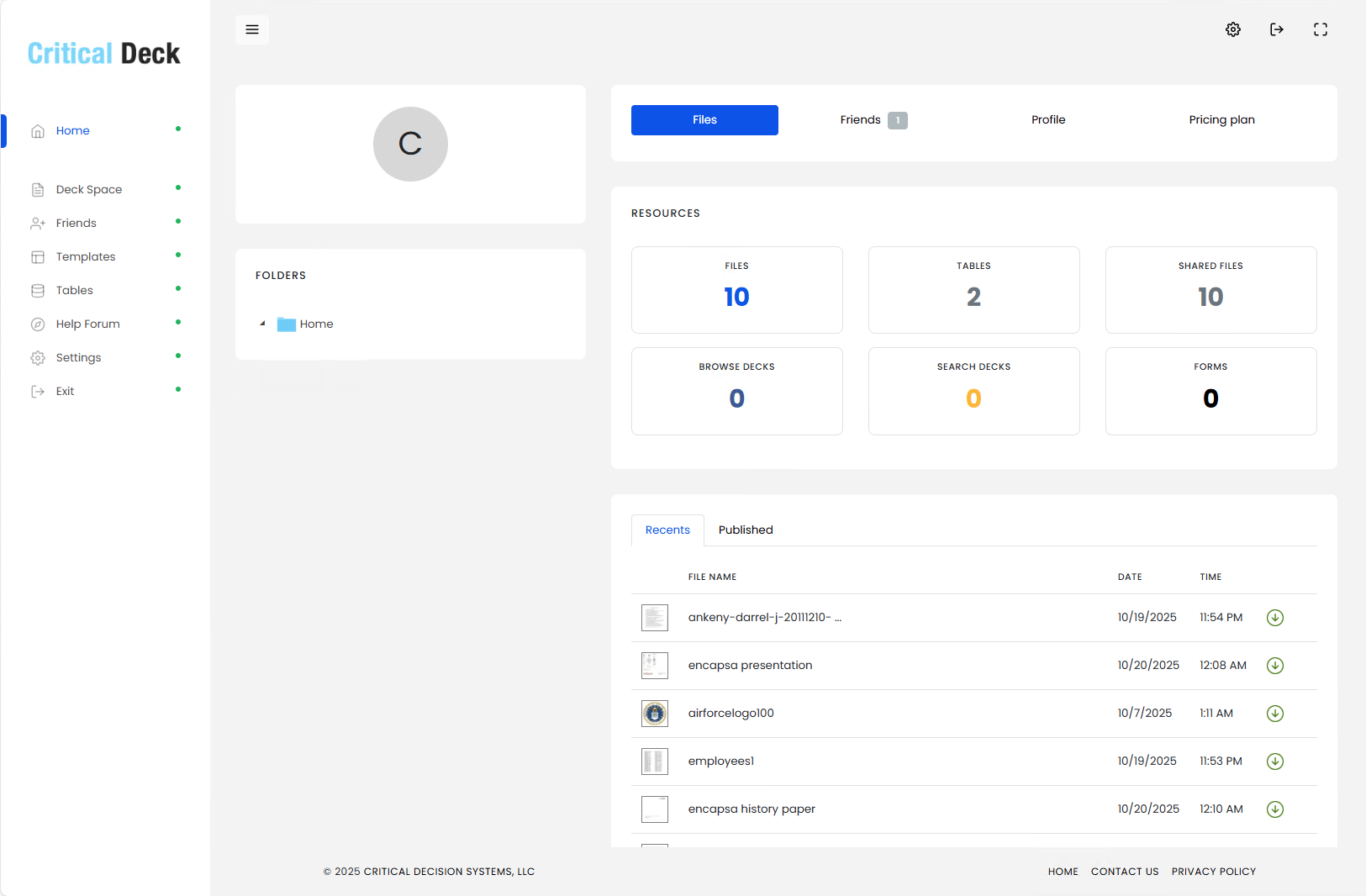This screenshot has width=1366, height=896.
Task: Click the logout icon in top bar
Action: pyautogui.click(x=1277, y=29)
